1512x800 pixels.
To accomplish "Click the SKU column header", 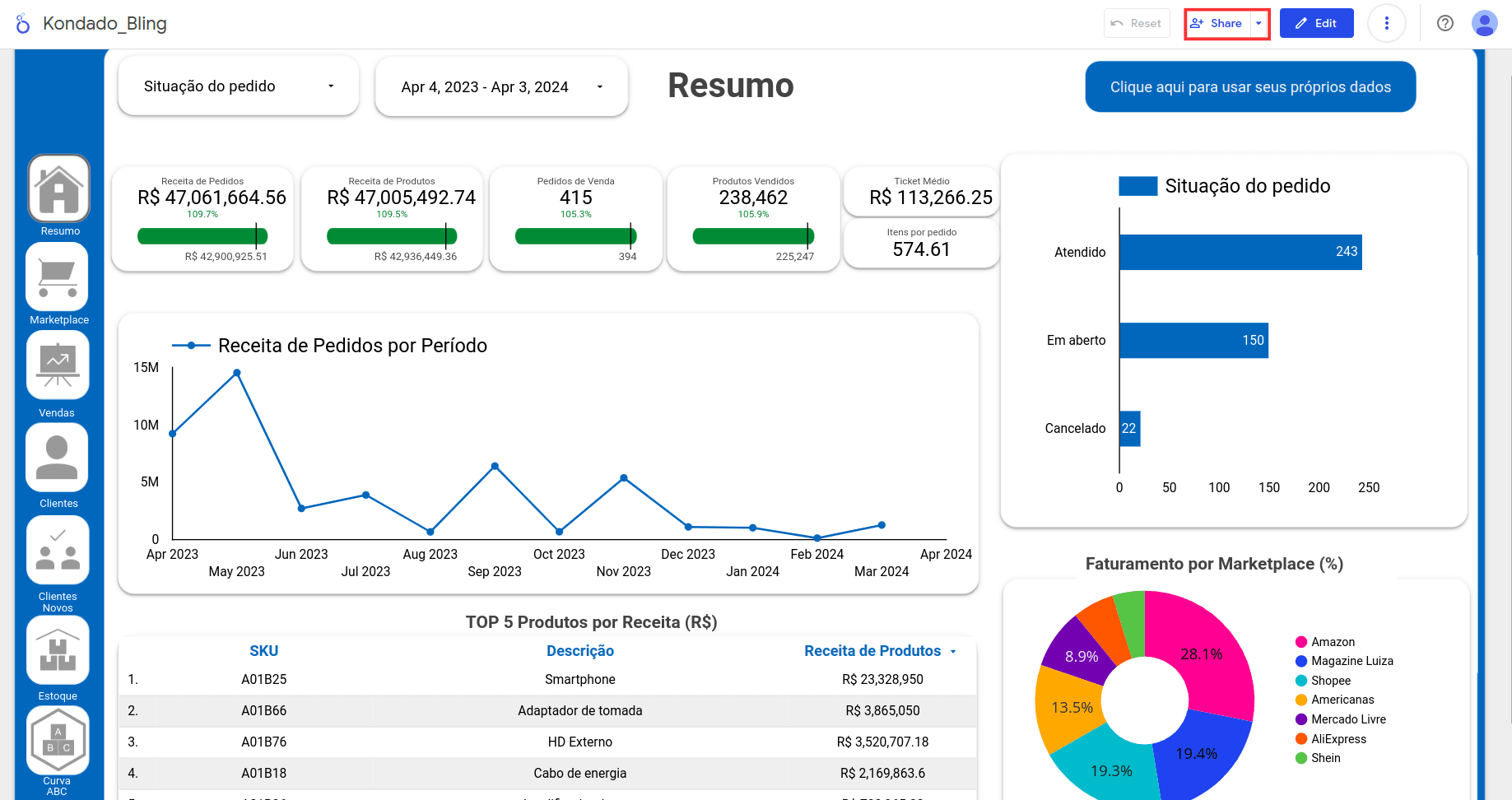I will click(263, 651).
